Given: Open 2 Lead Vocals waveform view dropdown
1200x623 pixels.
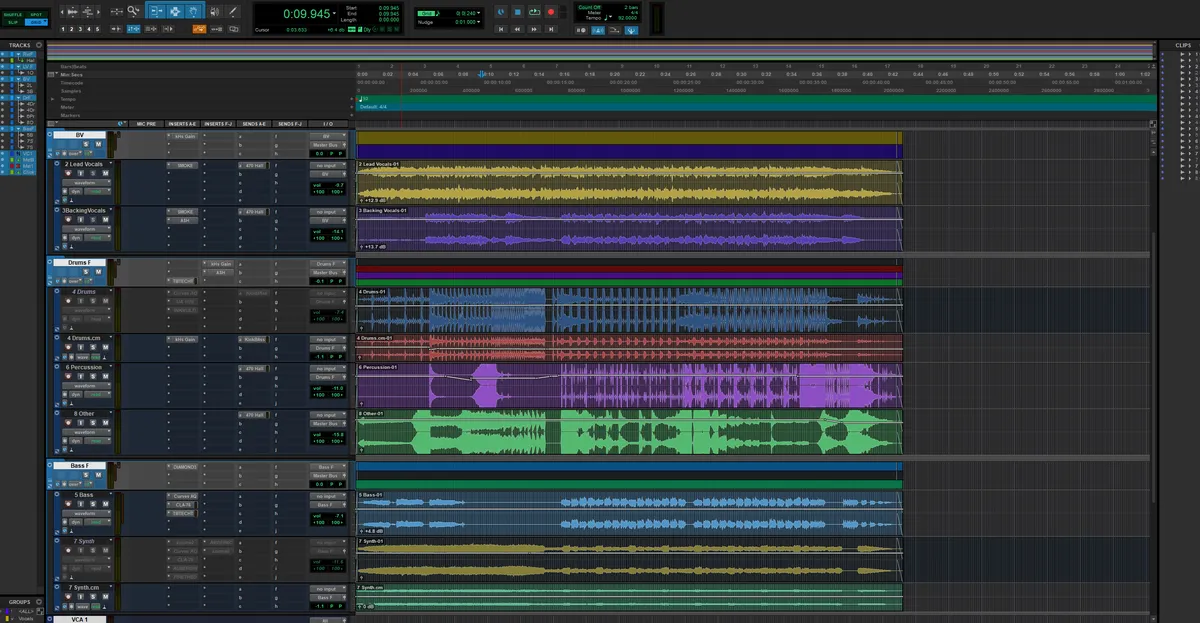Looking at the screenshot, I should click(87, 183).
